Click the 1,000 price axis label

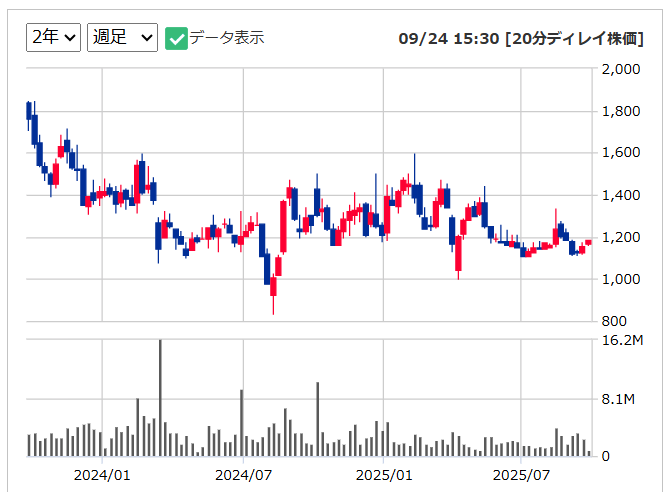[620, 279]
